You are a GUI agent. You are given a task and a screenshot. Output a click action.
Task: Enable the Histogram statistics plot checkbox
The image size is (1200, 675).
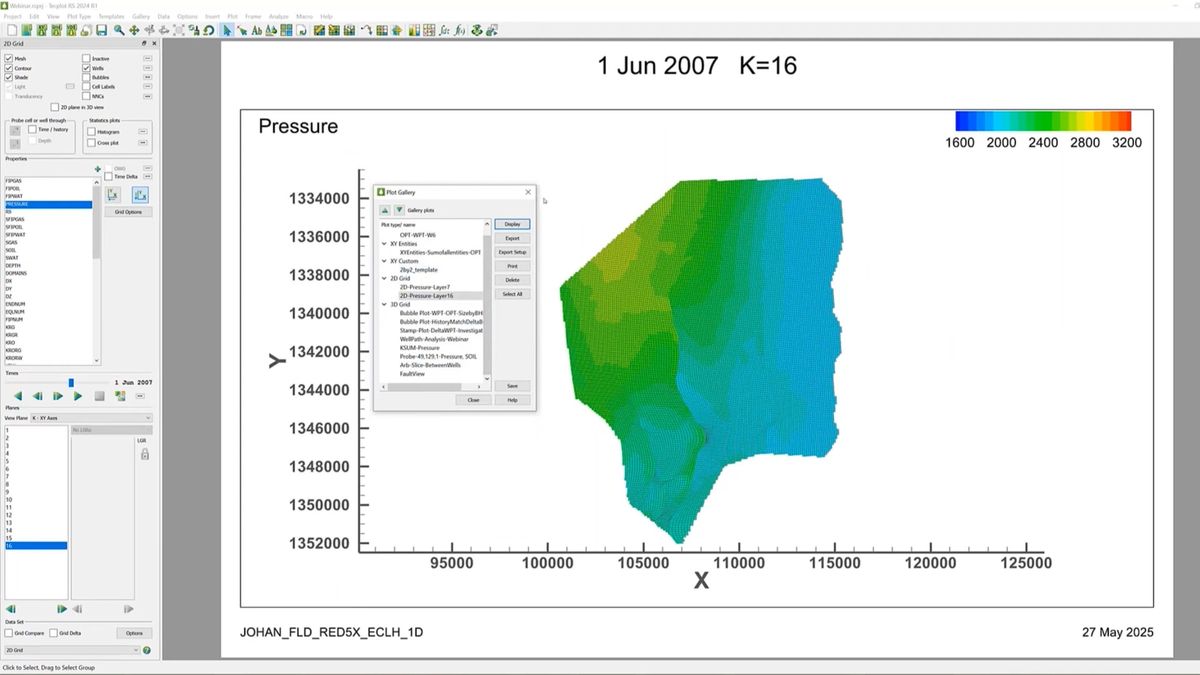point(92,131)
